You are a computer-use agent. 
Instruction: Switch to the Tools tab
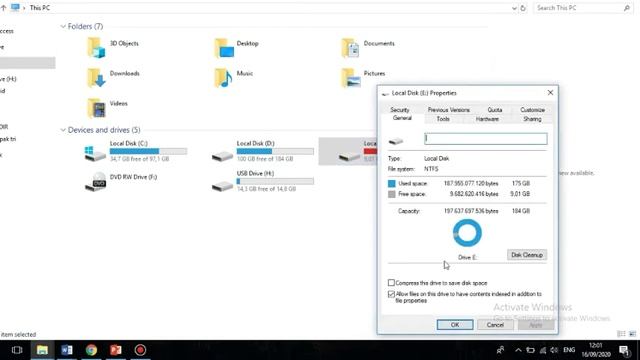pyautogui.click(x=443, y=119)
